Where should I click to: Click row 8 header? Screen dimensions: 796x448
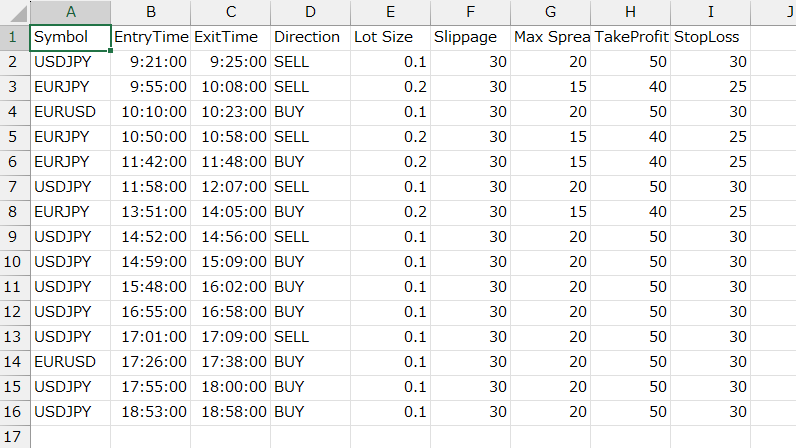coord(15,211)
